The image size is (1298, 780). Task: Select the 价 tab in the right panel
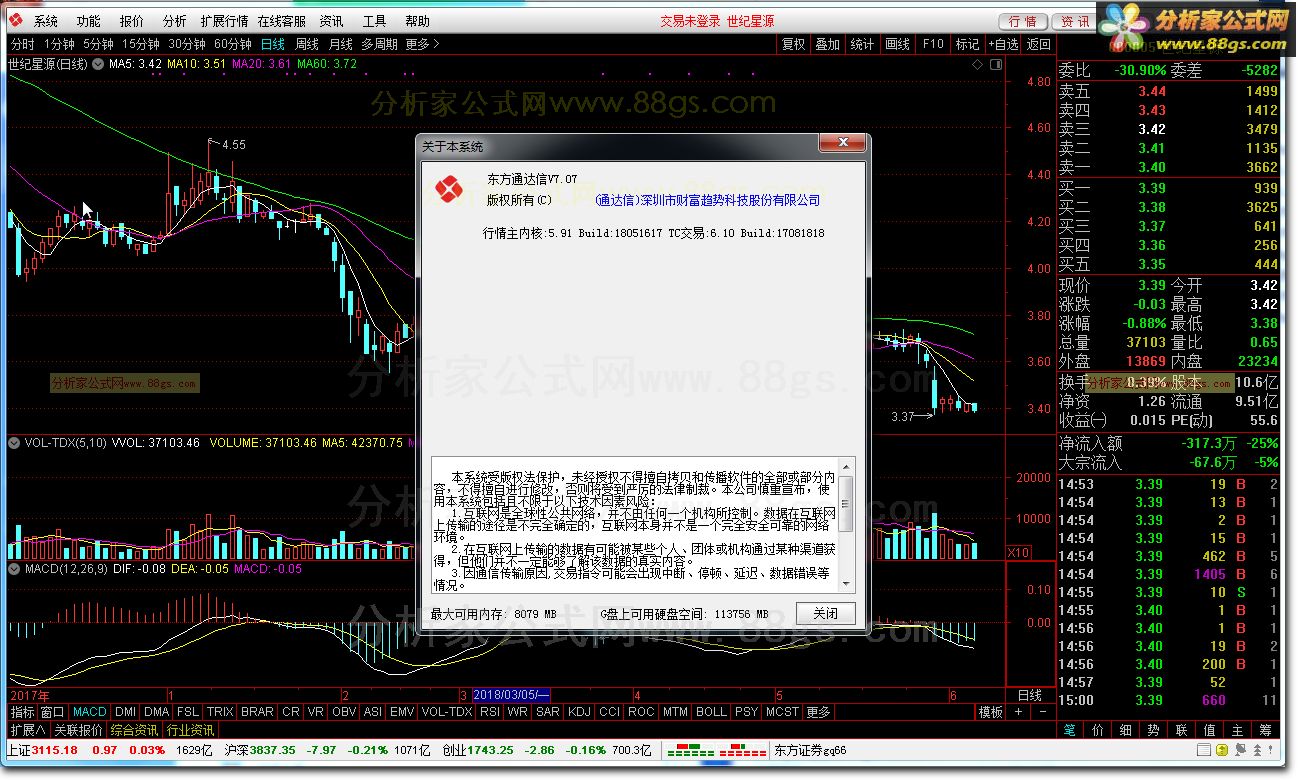click(x=1098, y=731)
